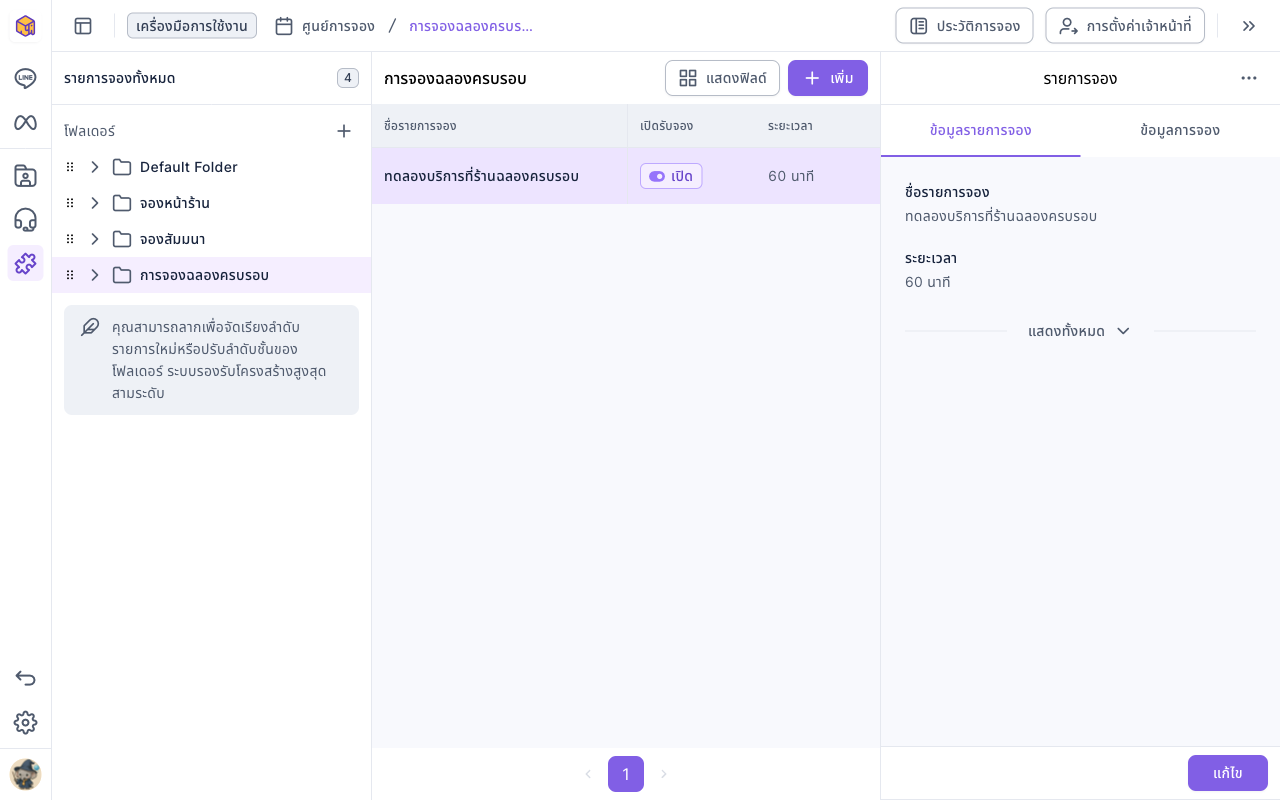This screenshot has height=800, width=1280.
Task: Expand details with แสดงทั้งหมด
Action: [x=1079, y=331]
